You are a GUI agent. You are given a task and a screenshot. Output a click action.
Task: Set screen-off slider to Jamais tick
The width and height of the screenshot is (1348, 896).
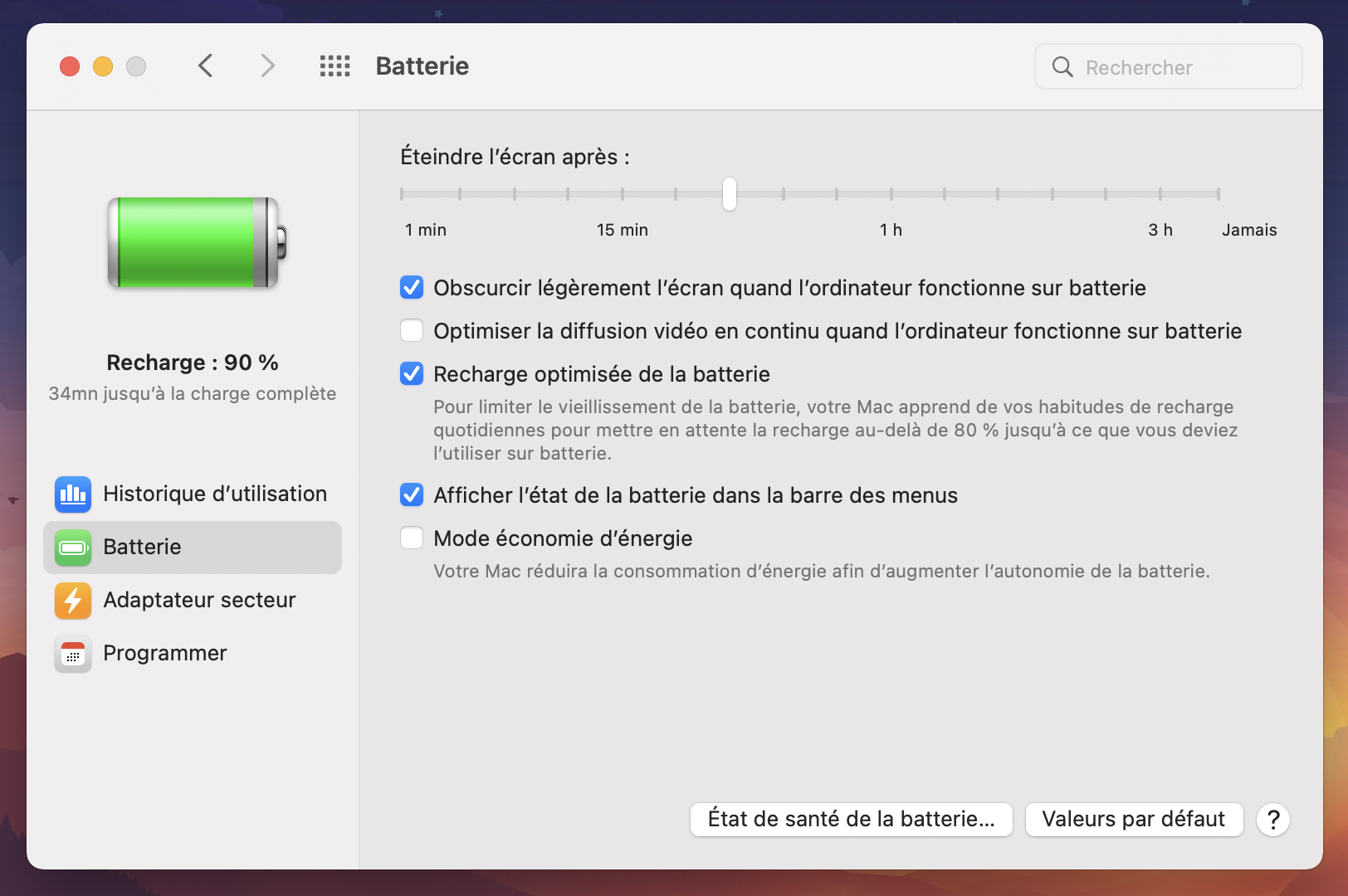(1219, 194)
